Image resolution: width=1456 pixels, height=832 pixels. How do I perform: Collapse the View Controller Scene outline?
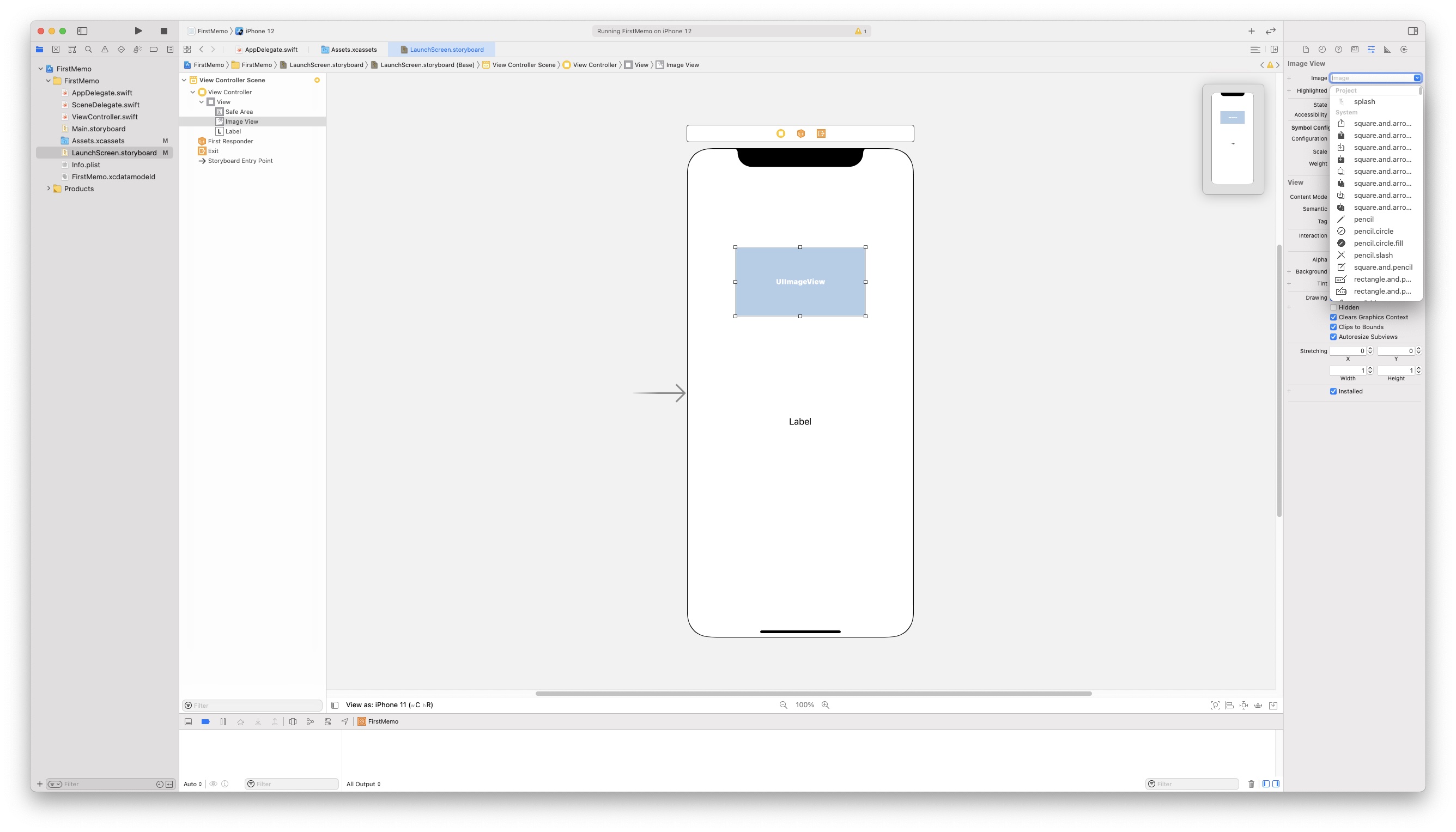(x=184, y=80)
